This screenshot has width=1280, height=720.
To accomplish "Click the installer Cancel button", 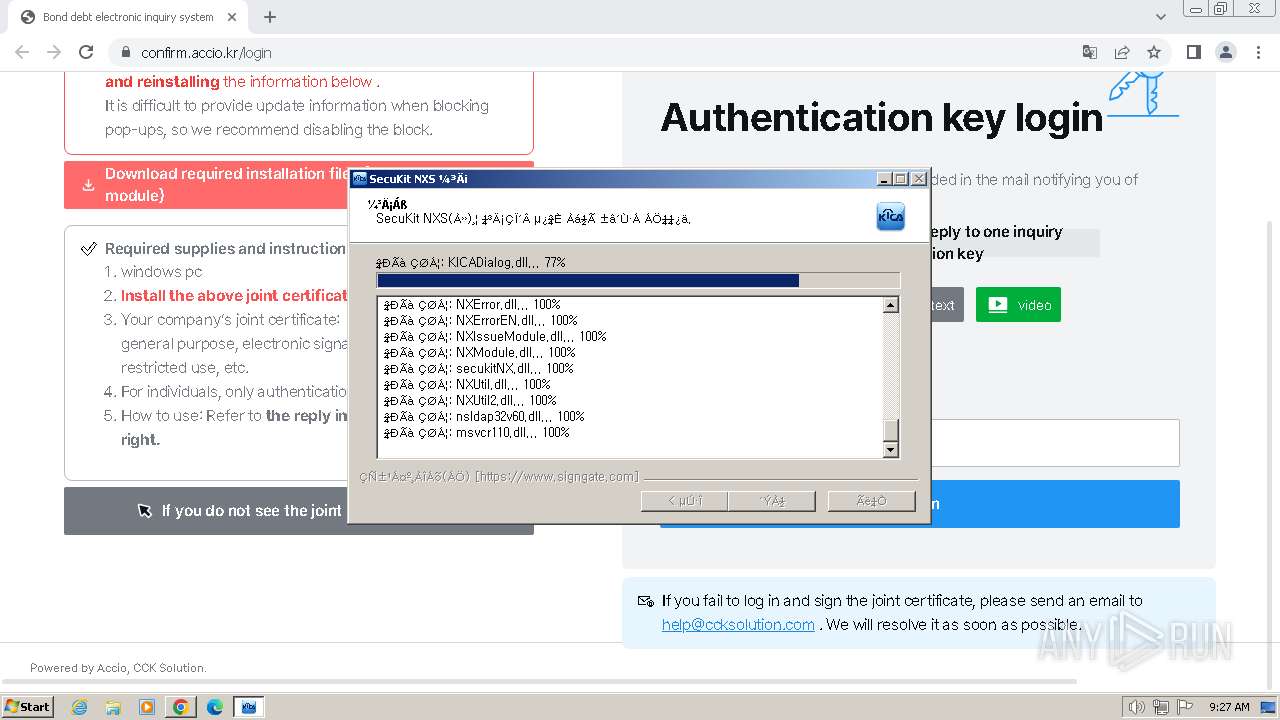I will (871, 501).
